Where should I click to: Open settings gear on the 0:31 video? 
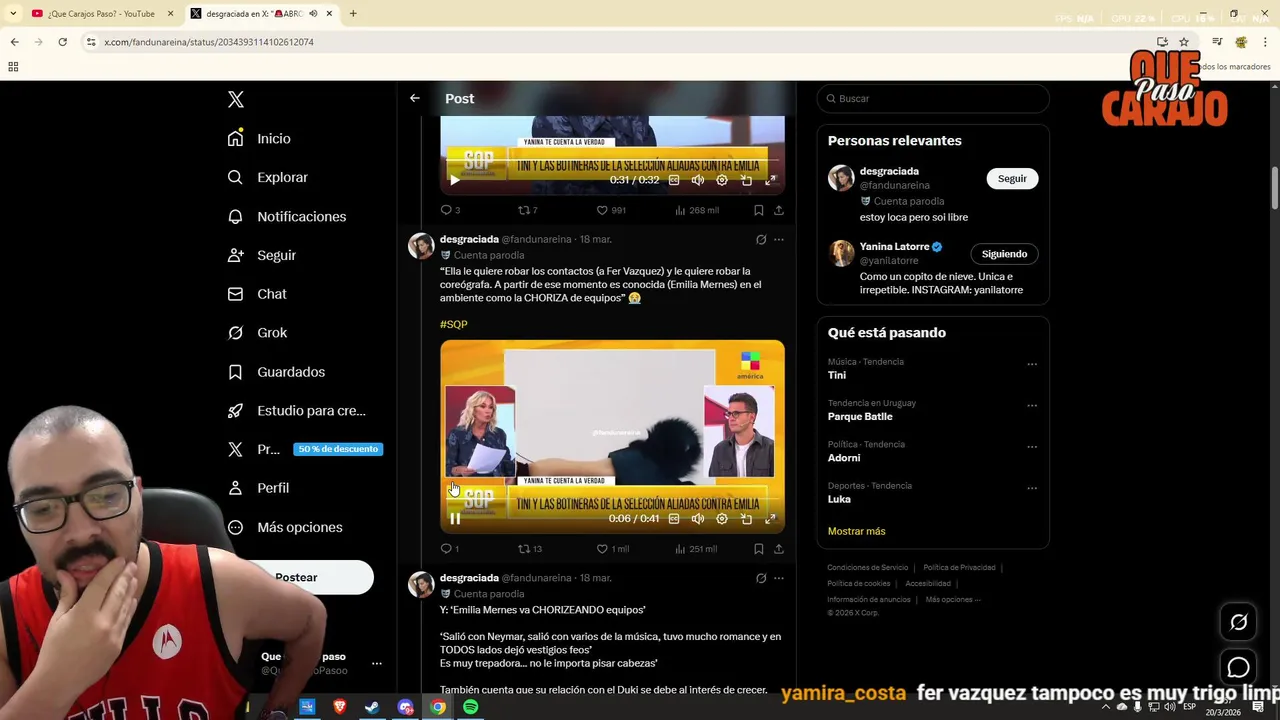(722, 180)
